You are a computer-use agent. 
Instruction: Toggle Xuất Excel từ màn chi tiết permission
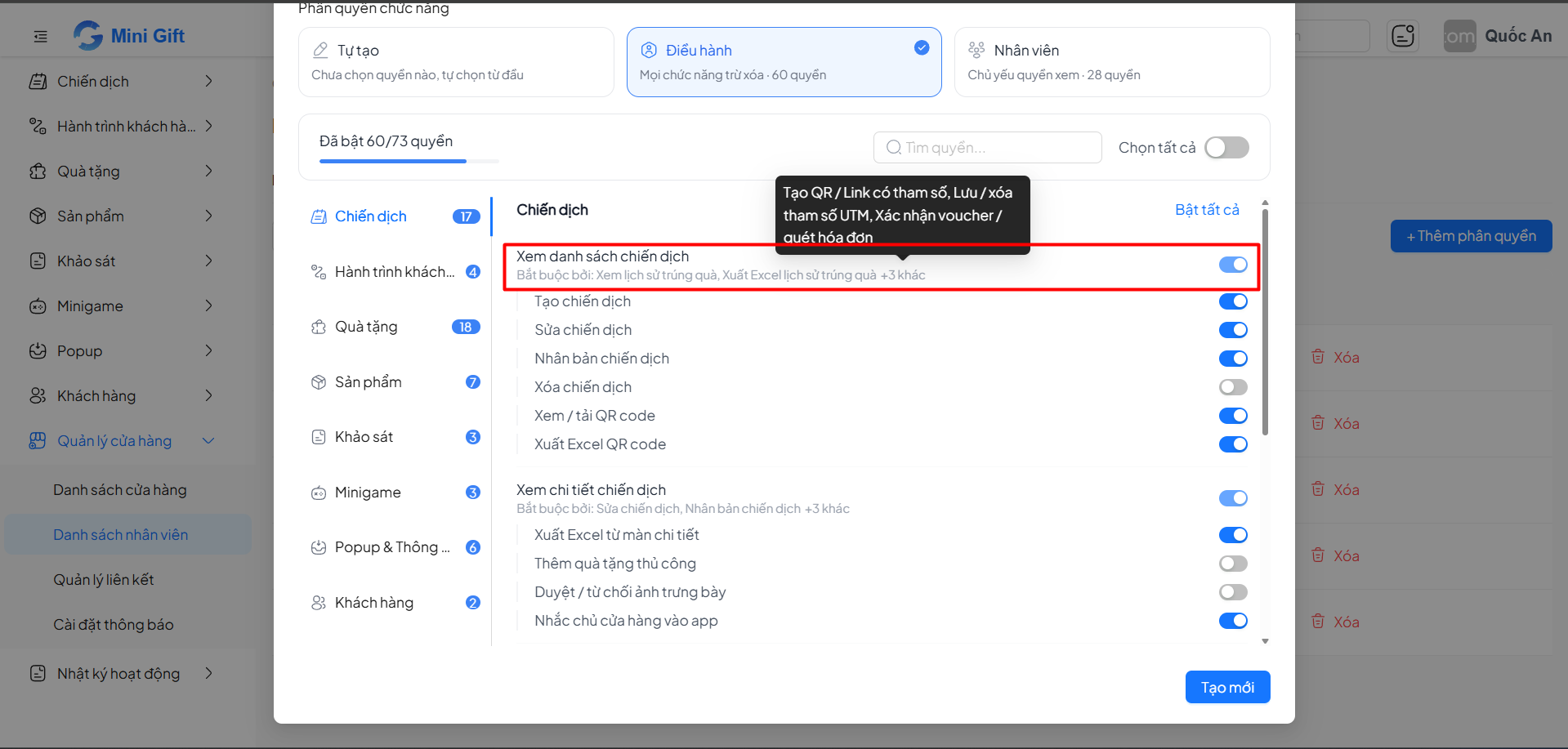pyautogui.click(x=1233, y=535)
